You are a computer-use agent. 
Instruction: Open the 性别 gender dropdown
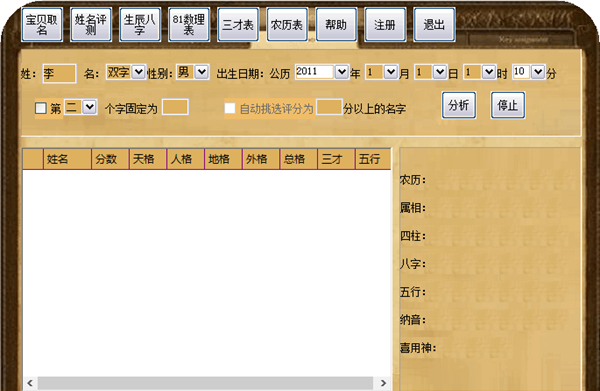202,72
